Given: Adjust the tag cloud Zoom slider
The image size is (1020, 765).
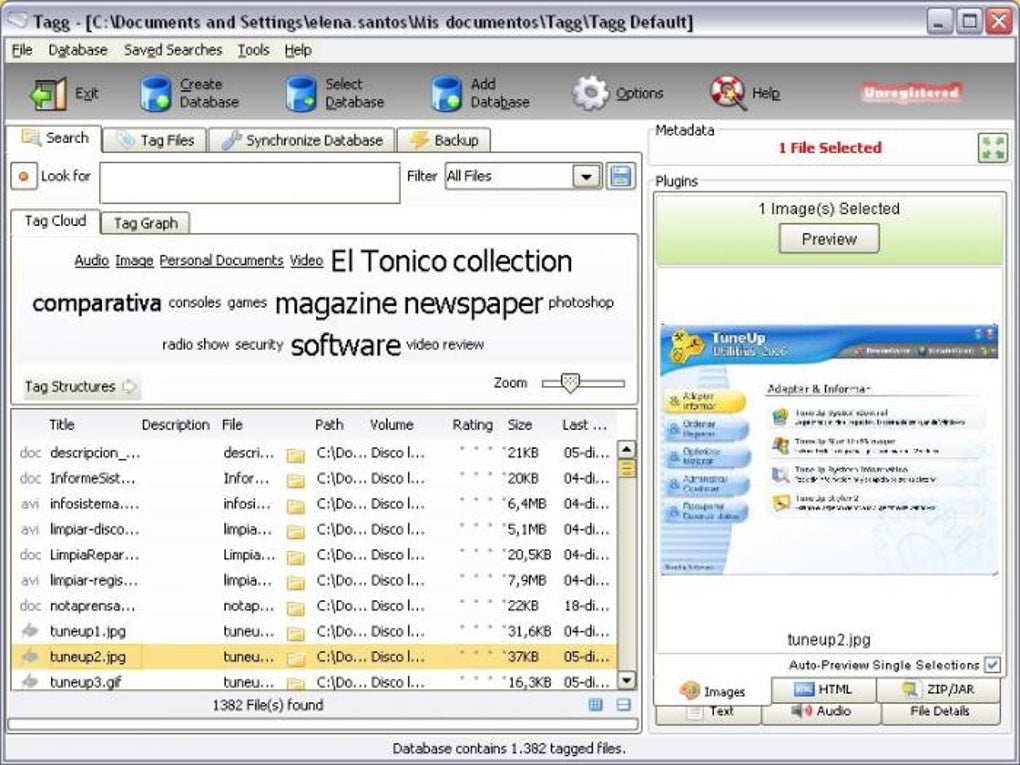Looking at the screenshot, I should 570,382.
